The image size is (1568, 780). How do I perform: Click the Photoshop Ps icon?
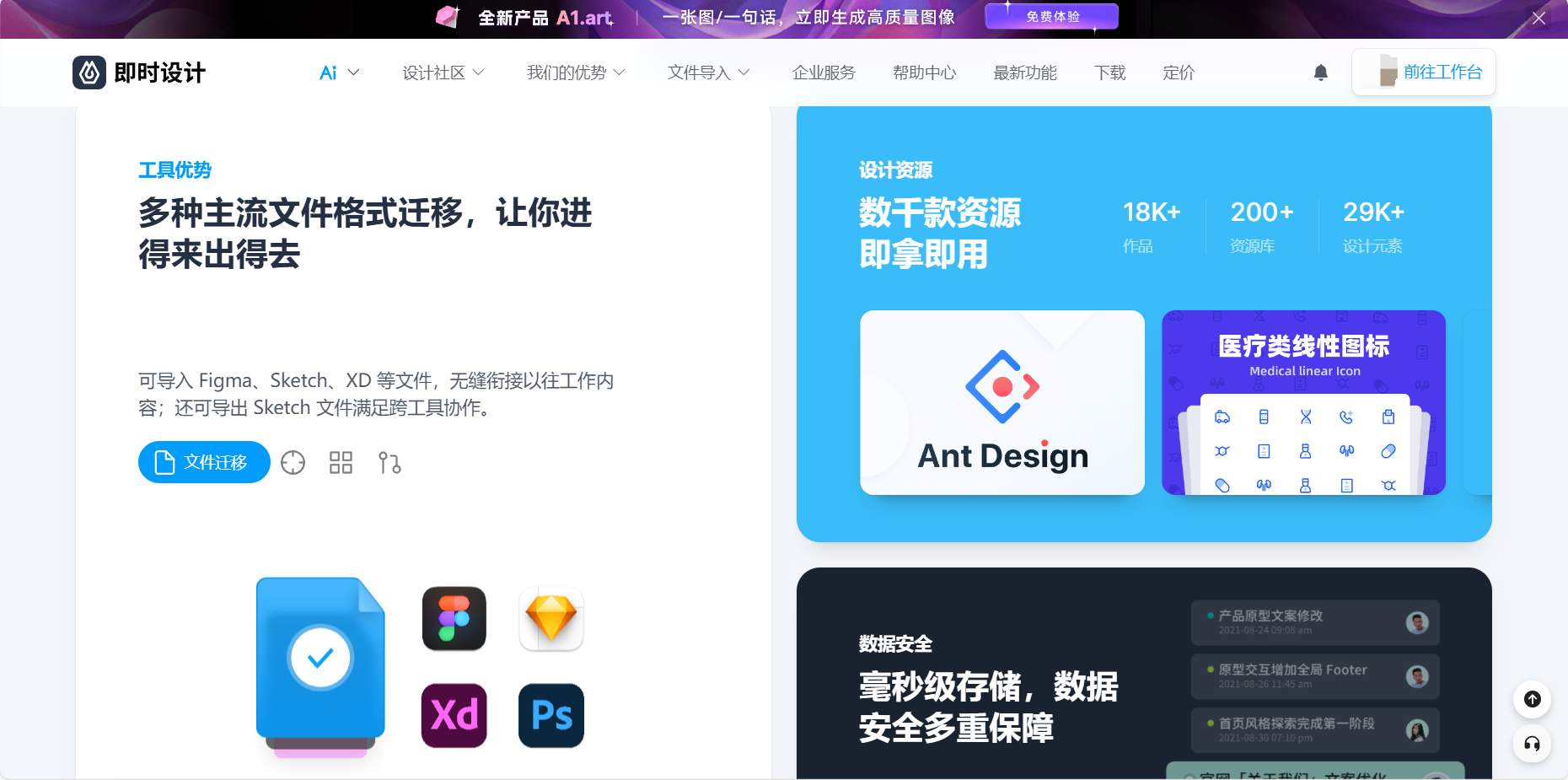[551, 715]
